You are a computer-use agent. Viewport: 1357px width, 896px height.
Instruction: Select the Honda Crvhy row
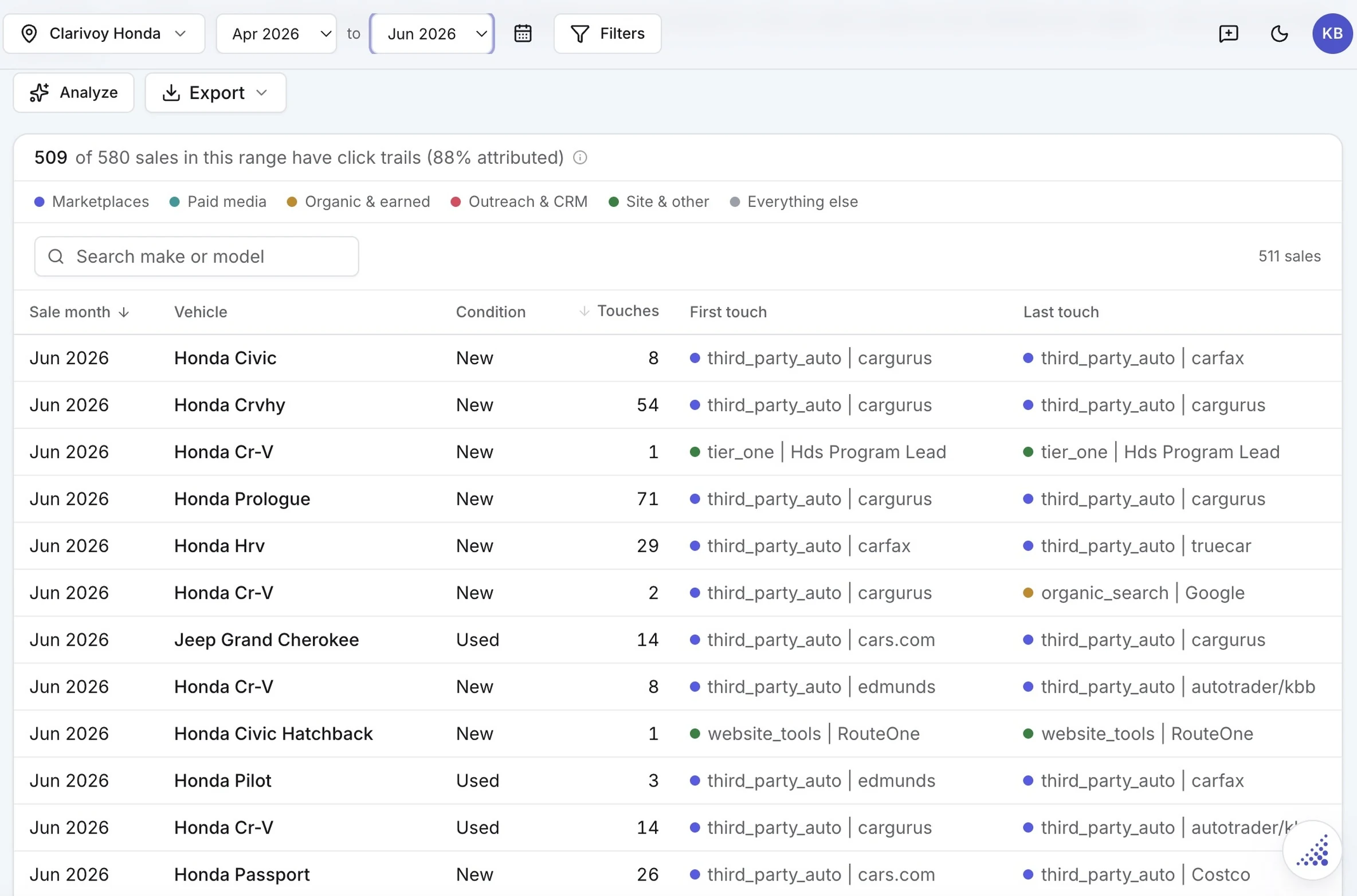click(678, 405)
